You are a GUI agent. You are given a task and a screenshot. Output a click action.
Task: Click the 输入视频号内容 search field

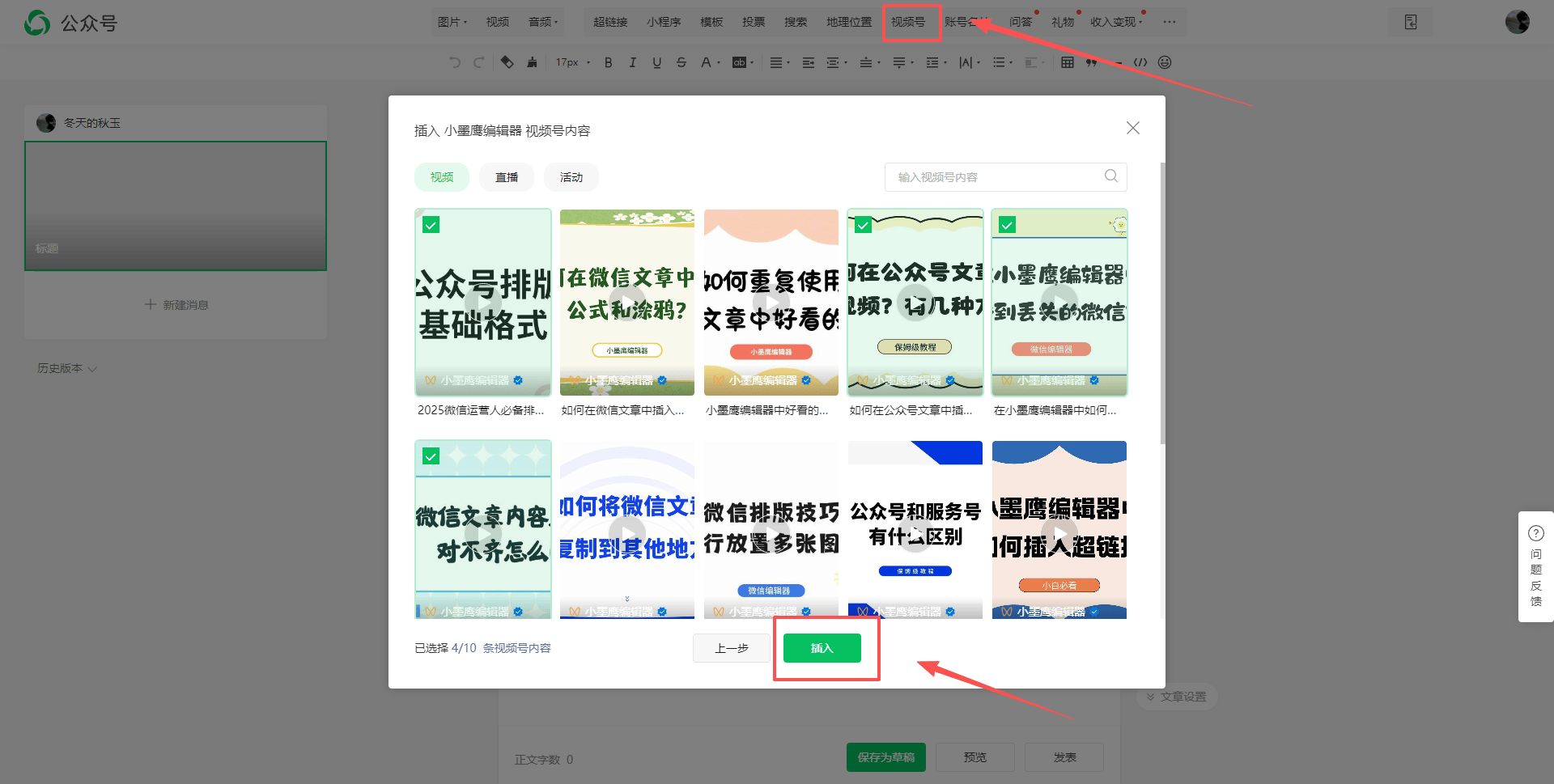pyautogui.click(x=996, y=177)
